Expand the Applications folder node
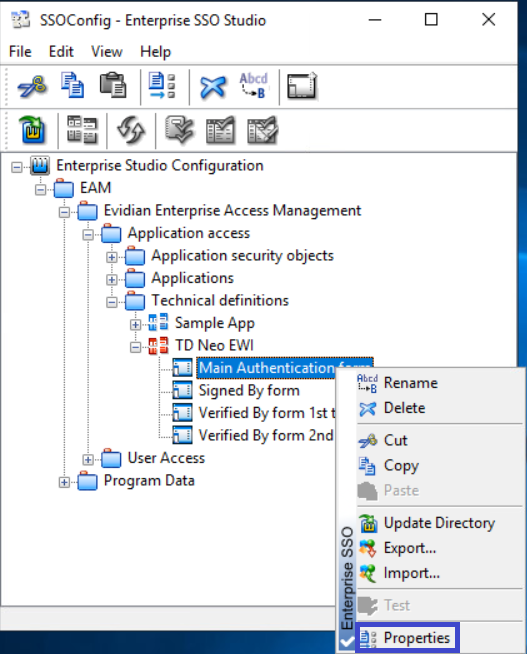Image resolution: width=527 pixels, height=654 pixels. click(x=112, y=279)
